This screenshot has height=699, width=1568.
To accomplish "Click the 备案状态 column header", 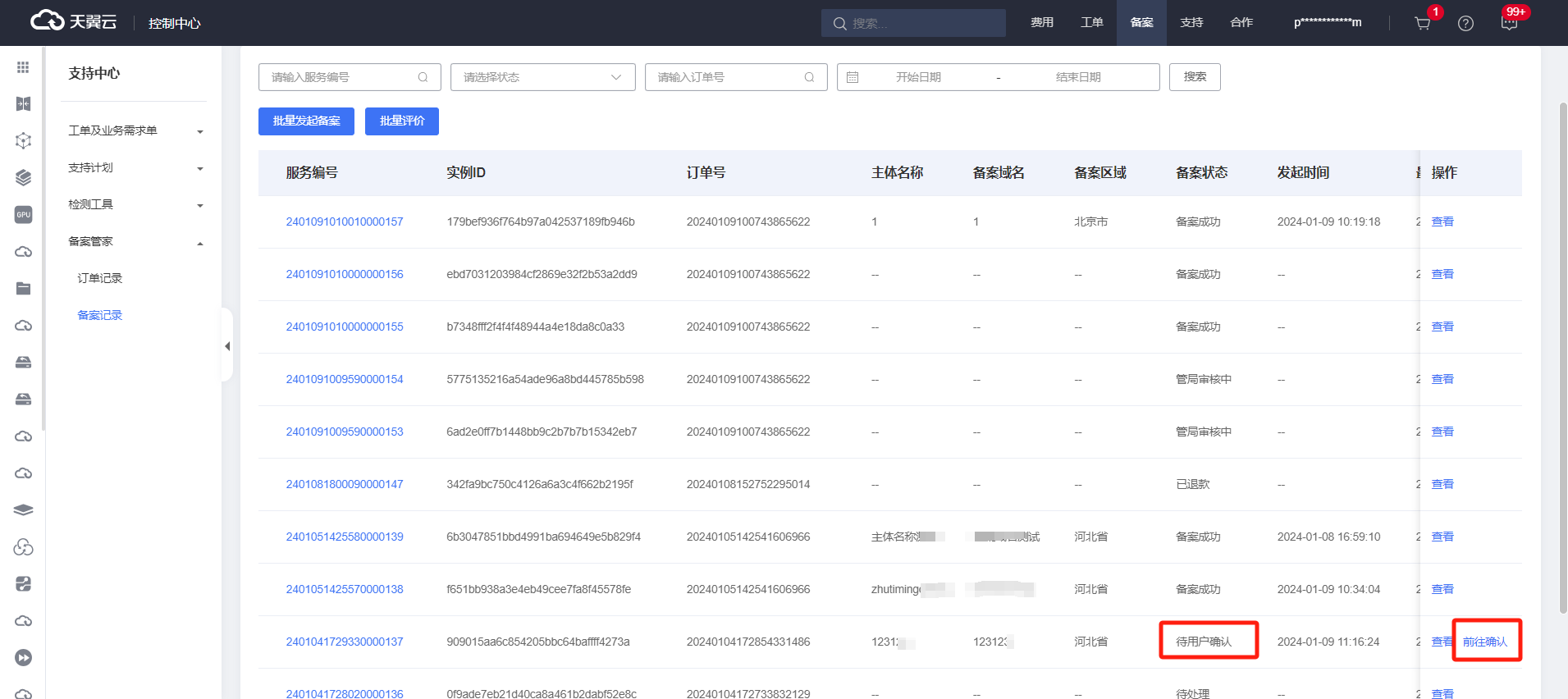I will (x=1201, y=172).
